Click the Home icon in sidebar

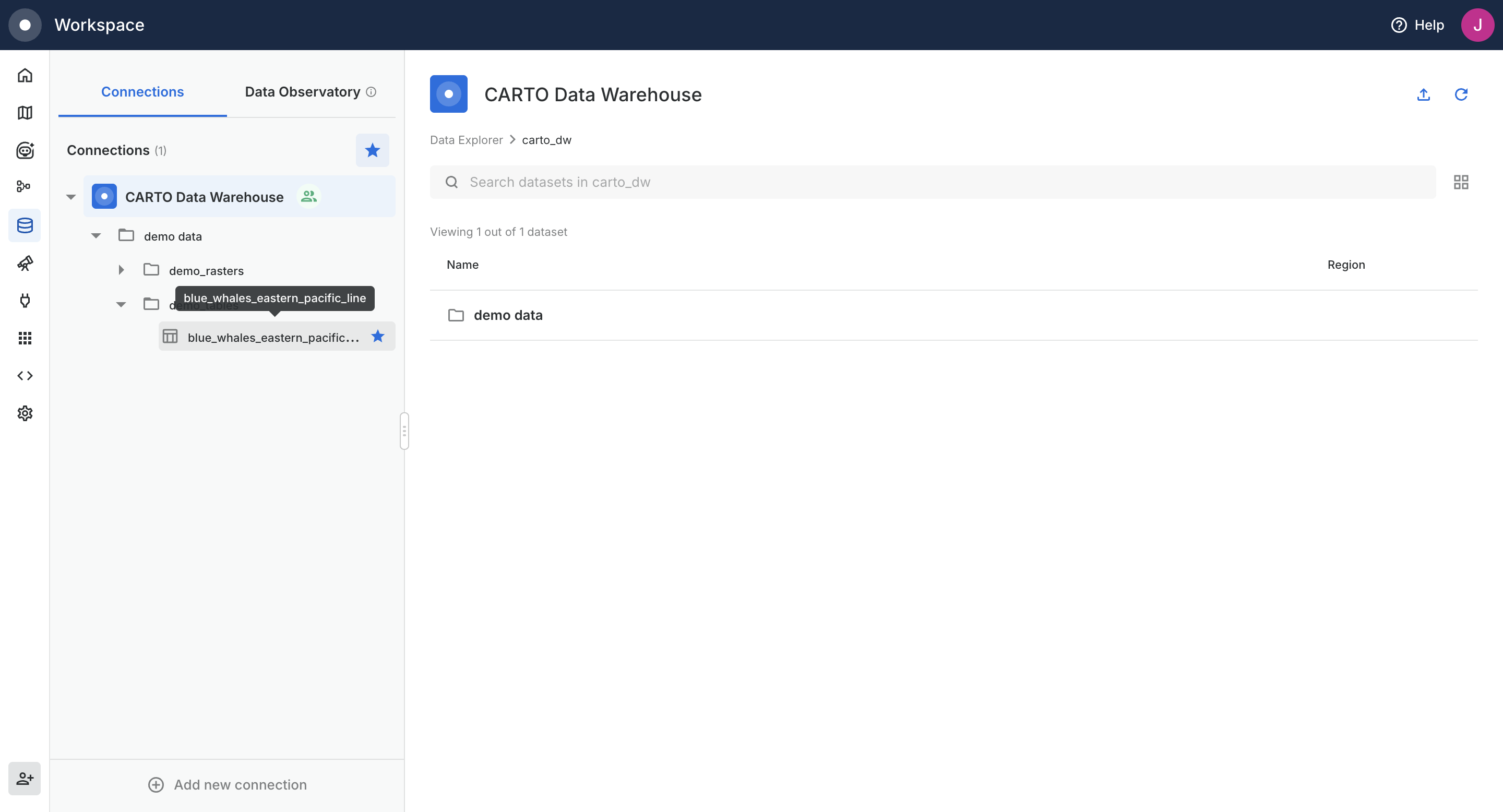[x=25, y=75]
